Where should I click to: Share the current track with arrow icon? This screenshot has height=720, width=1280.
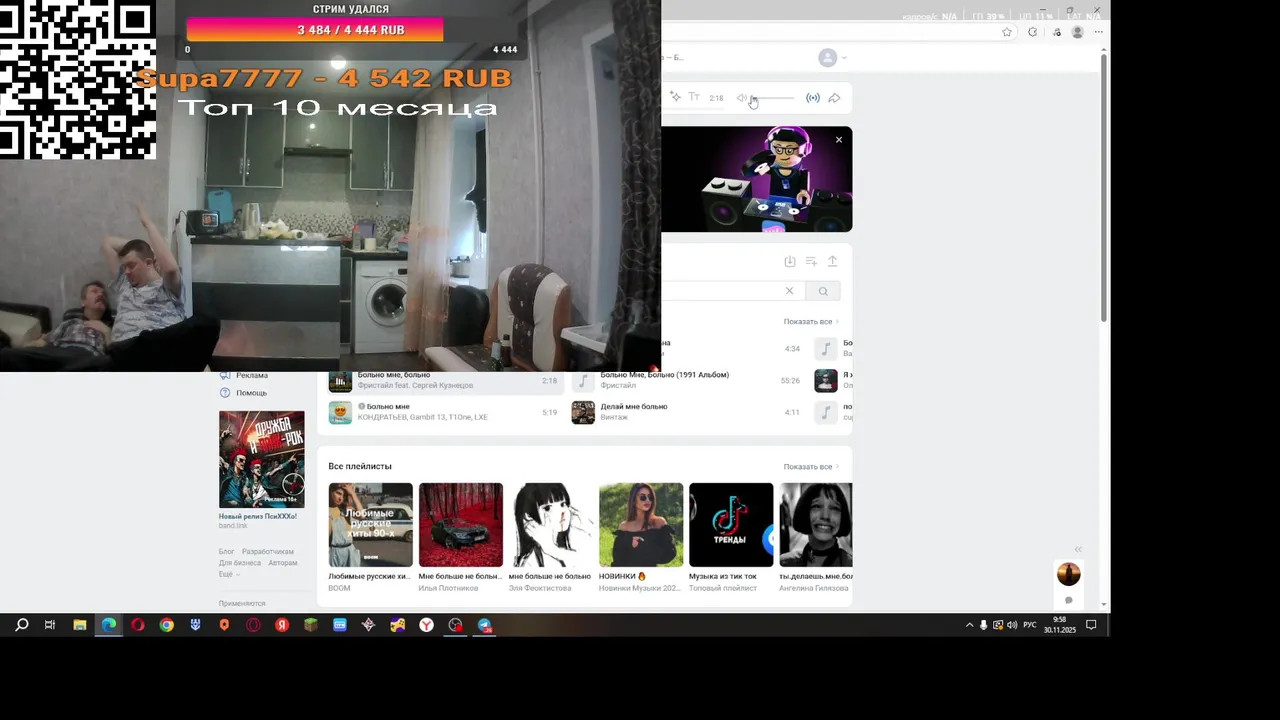click(834, 98)
